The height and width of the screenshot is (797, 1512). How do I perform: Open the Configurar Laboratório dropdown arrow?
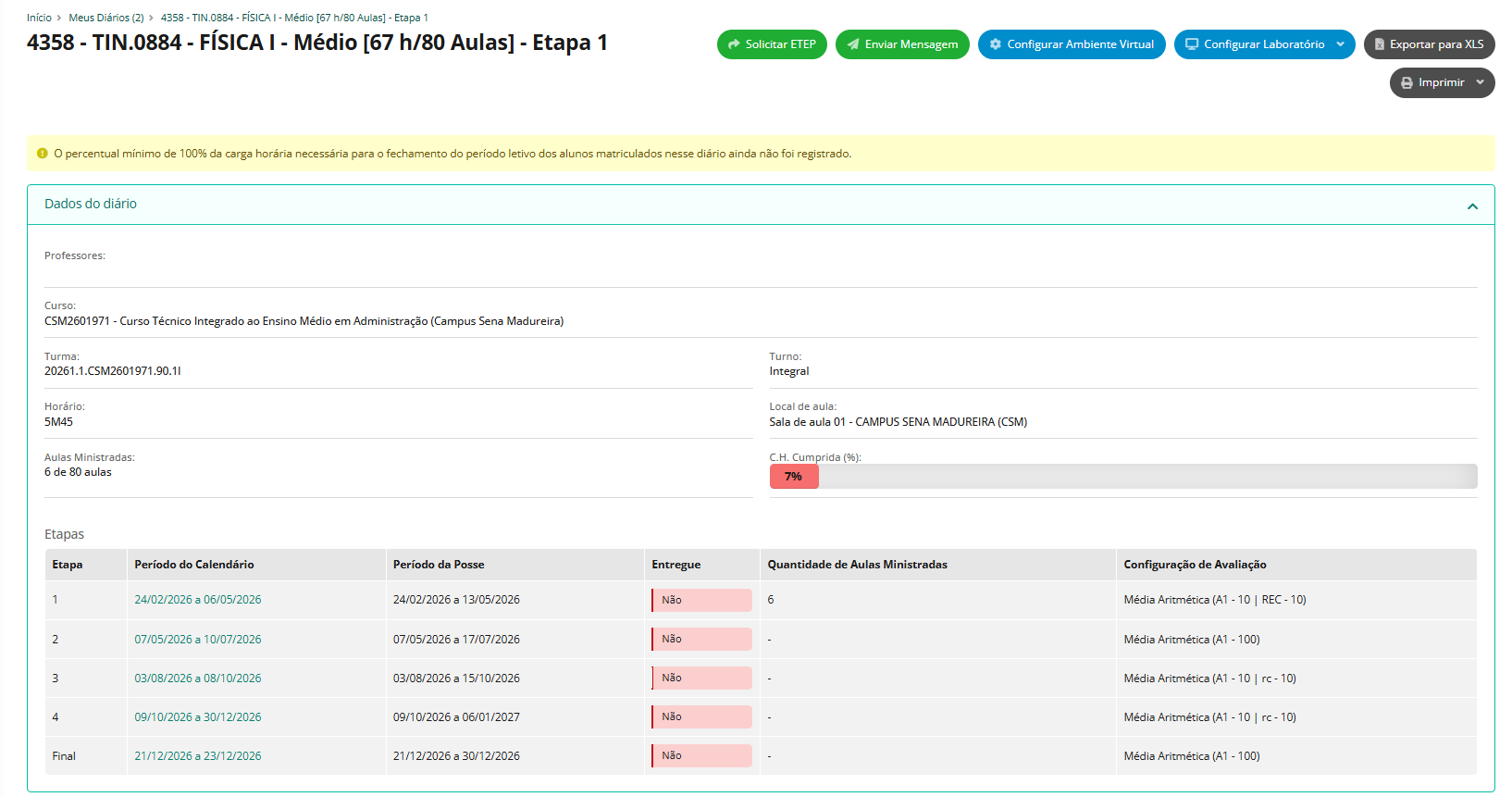[x=1340, y=44]
